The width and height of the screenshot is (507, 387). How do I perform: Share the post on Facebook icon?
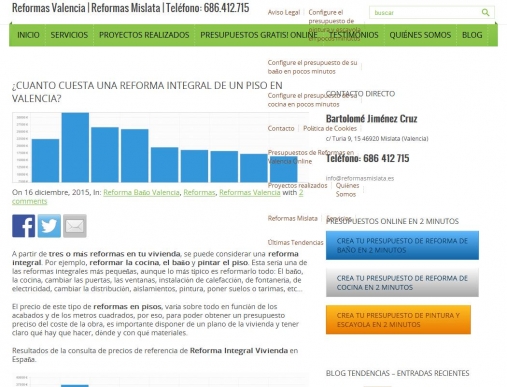tap(24, 226)
